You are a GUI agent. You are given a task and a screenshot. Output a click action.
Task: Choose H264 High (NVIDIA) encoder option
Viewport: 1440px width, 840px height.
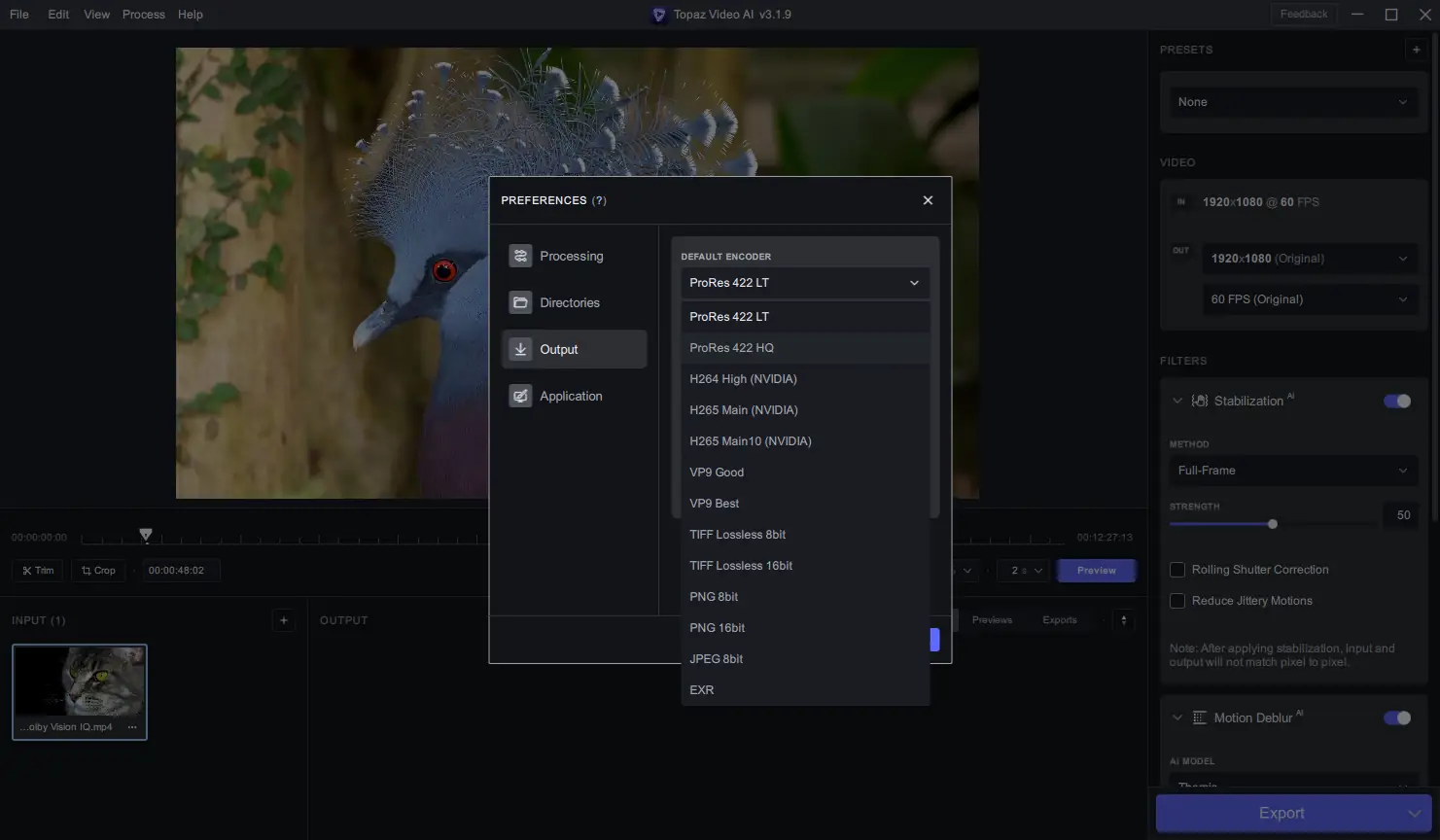805,379
